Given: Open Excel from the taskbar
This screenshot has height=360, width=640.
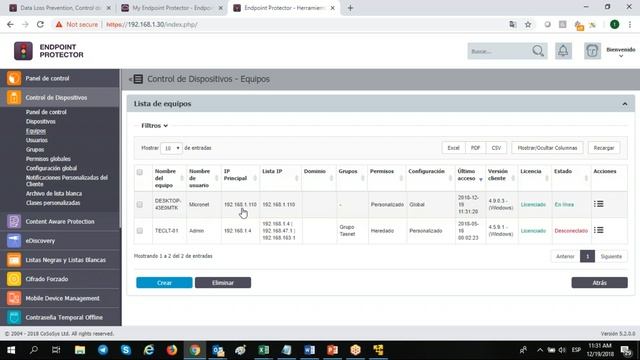Looking at the screenshot, I should pyautogui.click(x=264, y=350).
